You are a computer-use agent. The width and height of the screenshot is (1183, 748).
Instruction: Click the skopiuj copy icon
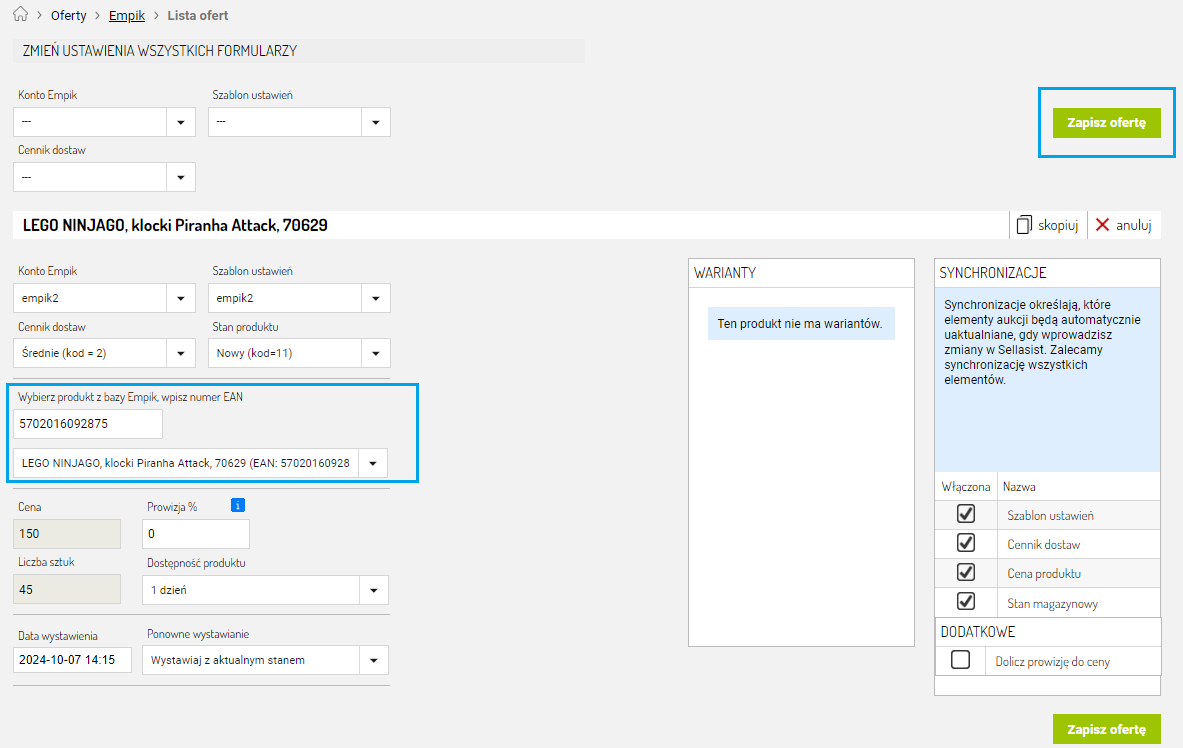(1024, 225)
